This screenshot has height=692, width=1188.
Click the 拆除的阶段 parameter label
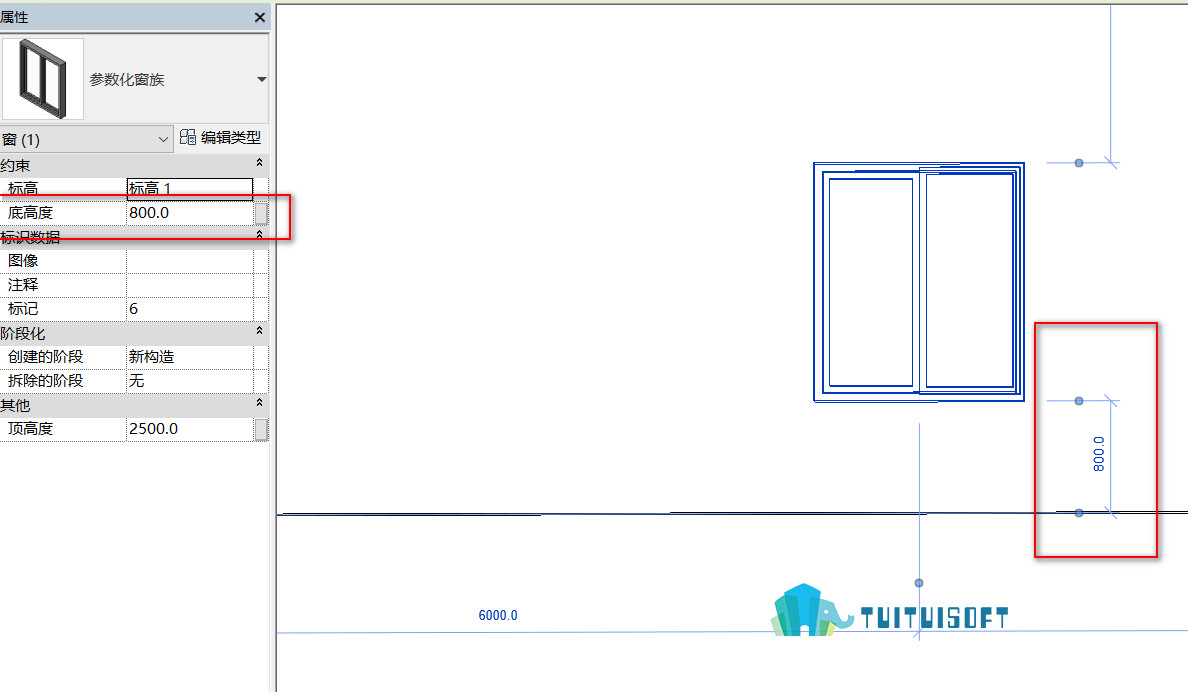(45, 380)
